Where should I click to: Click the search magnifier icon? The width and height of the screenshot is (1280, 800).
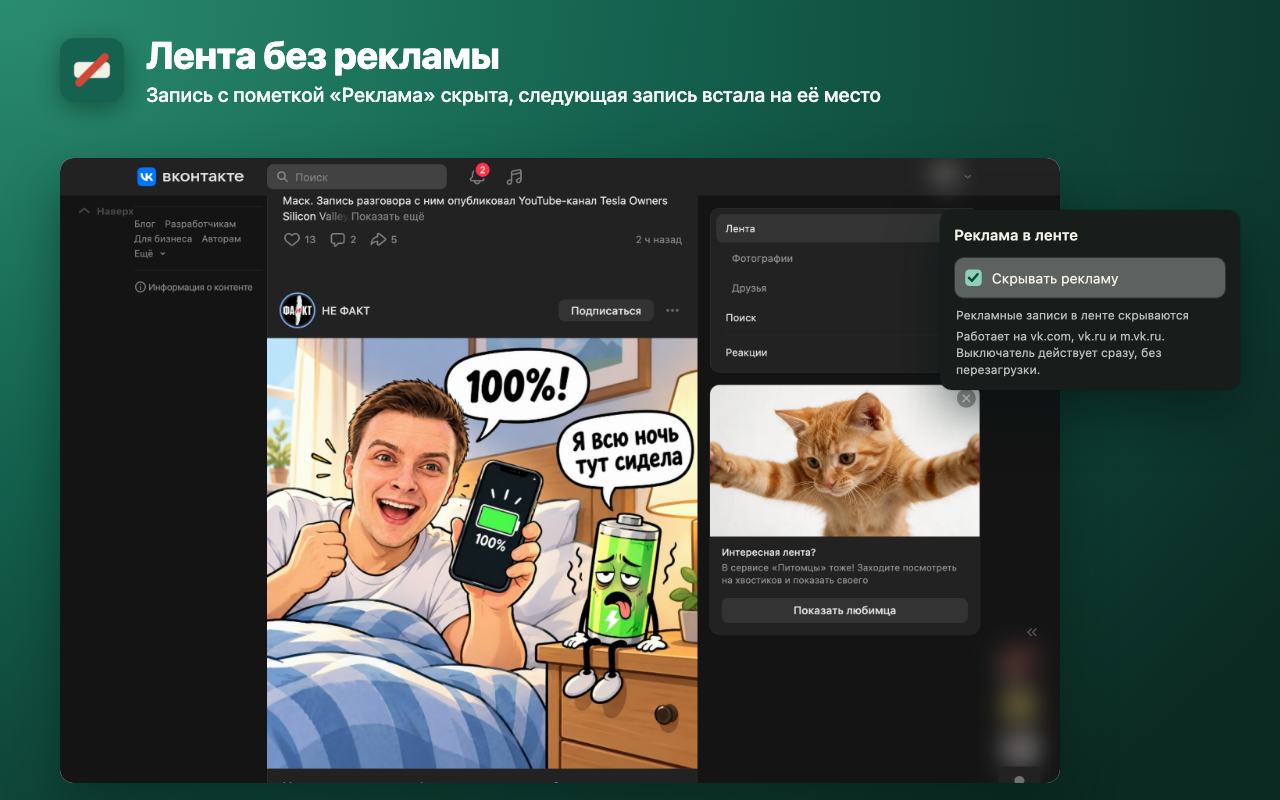point(282,177)
